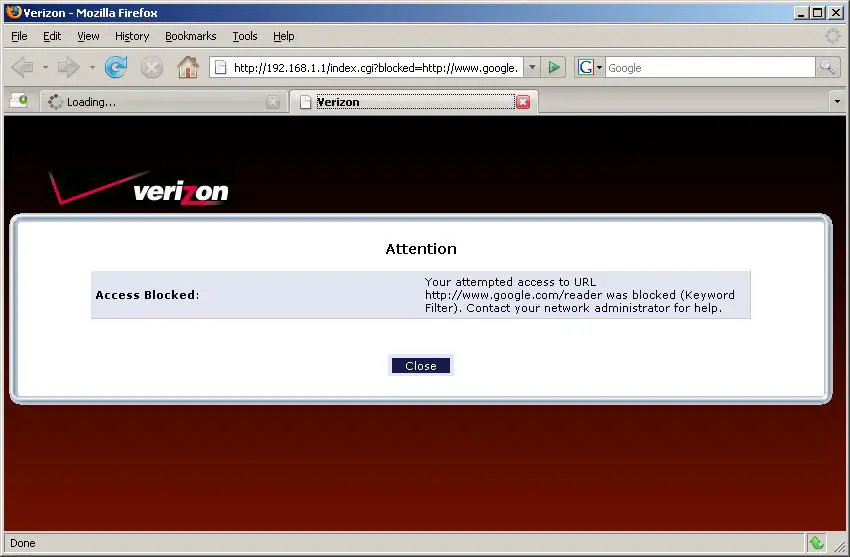Click the Attention heading

pyautogui.click(x=421, y=249)
